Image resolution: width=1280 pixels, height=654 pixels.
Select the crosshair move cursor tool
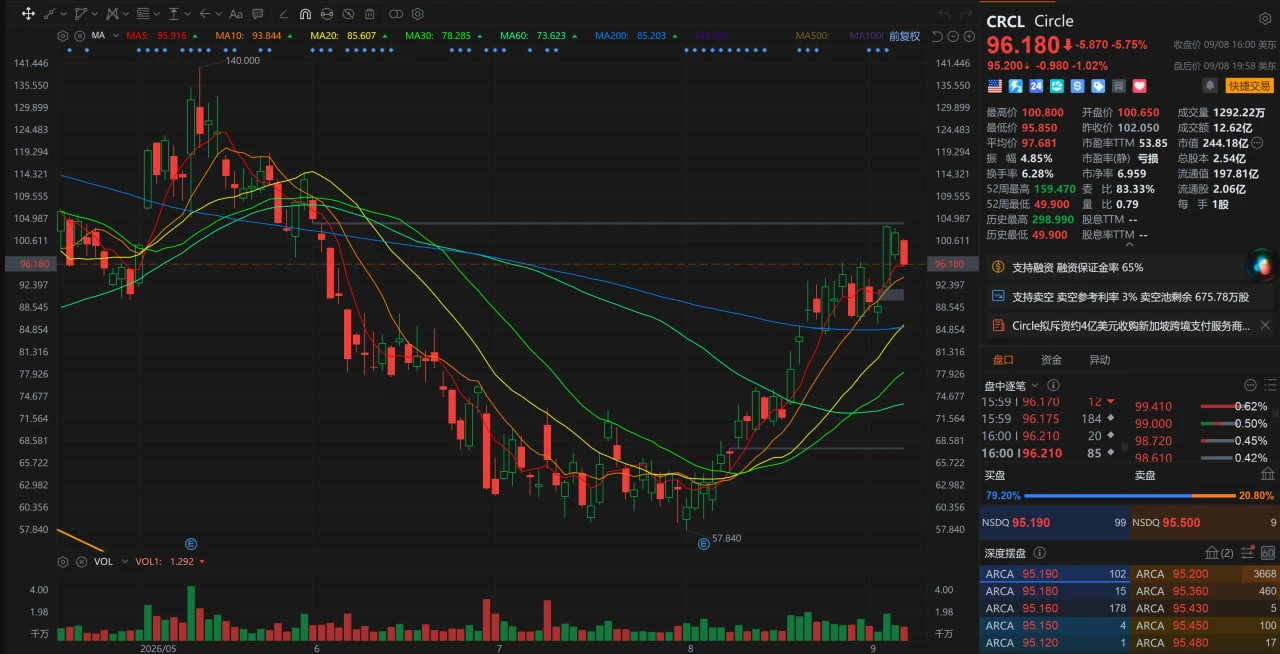[x=28, y=14]
